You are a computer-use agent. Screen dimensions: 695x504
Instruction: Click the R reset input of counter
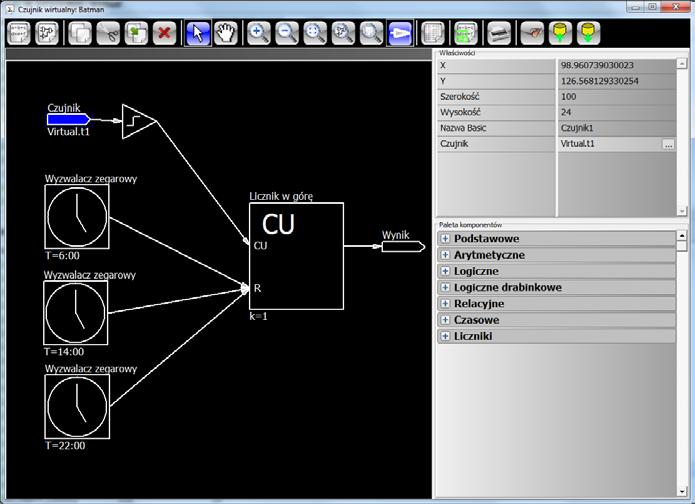coord(258,288)
